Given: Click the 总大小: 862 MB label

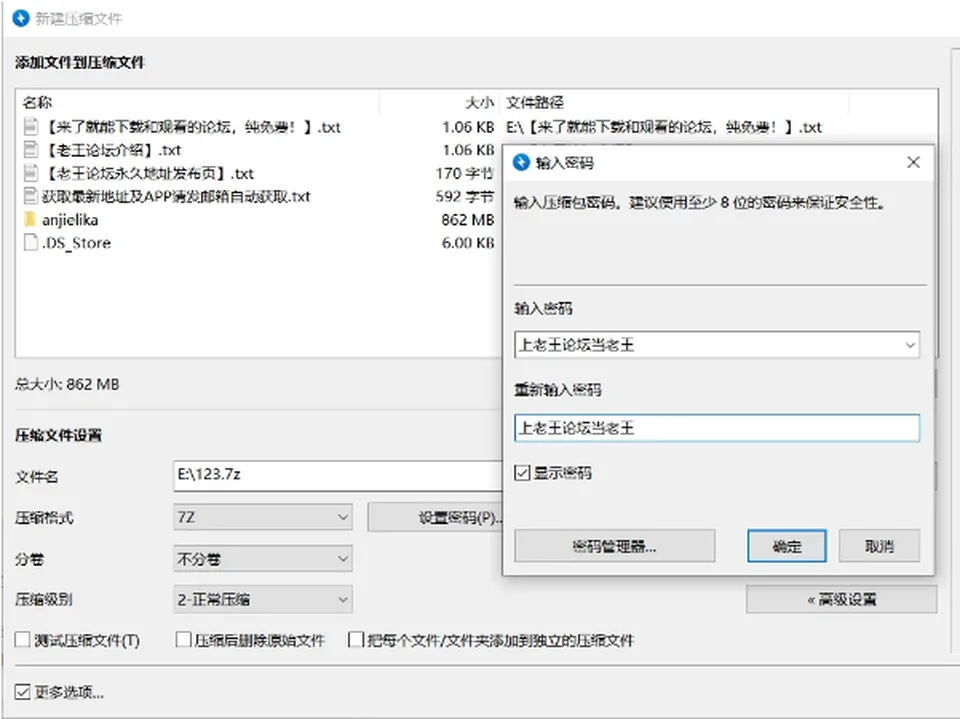Looking at the screenshot, I should tap(67, 384).
